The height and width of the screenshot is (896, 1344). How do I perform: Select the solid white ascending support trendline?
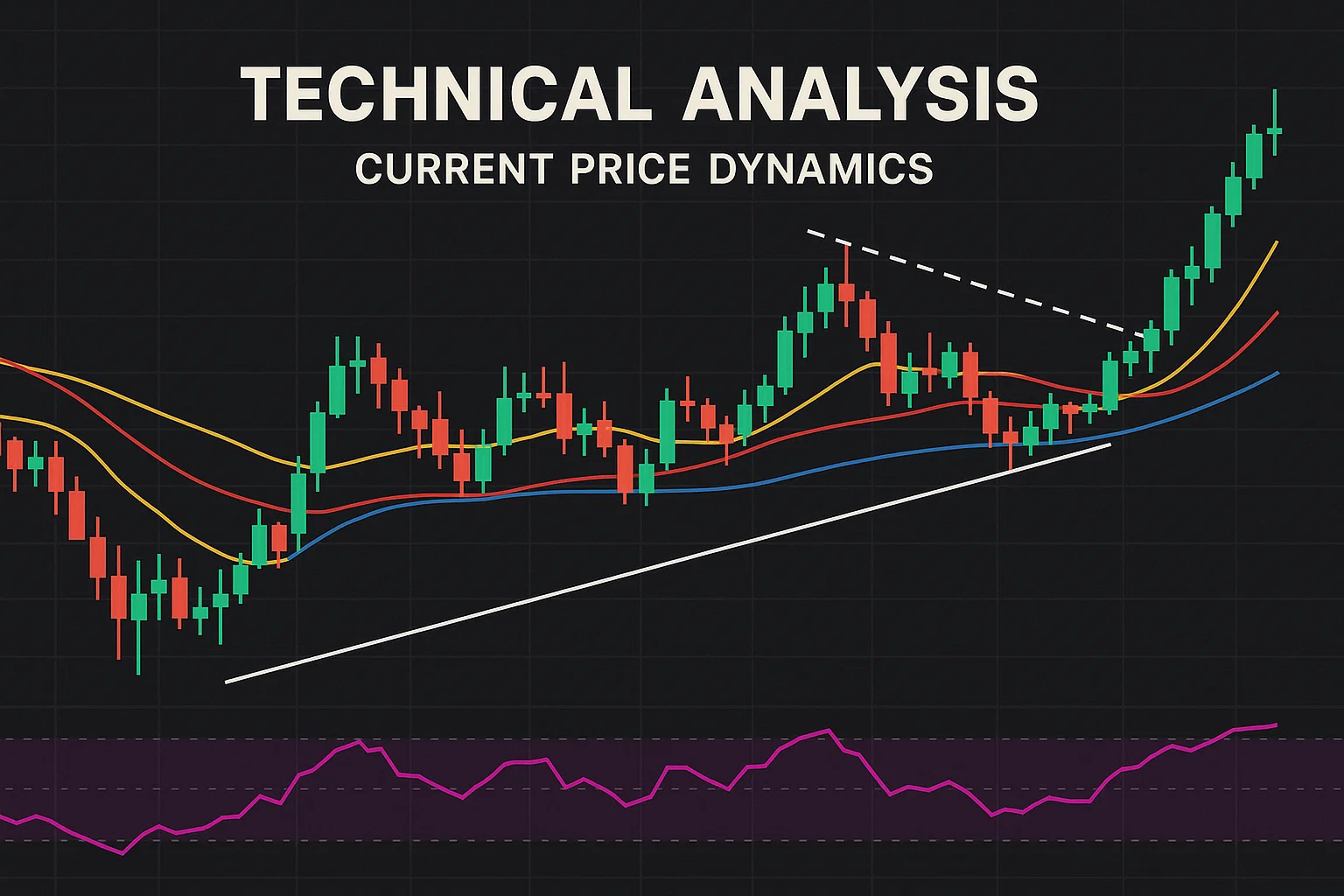665,563
